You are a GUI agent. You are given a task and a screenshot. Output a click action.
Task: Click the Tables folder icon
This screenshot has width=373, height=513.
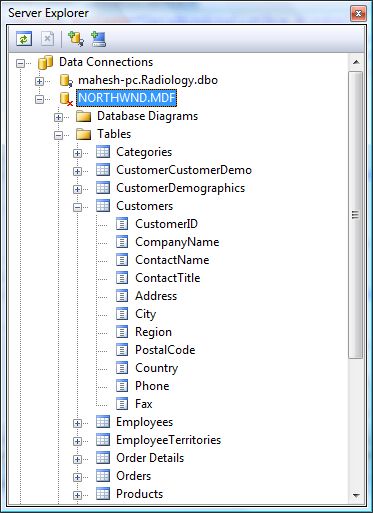click(83, 134)
